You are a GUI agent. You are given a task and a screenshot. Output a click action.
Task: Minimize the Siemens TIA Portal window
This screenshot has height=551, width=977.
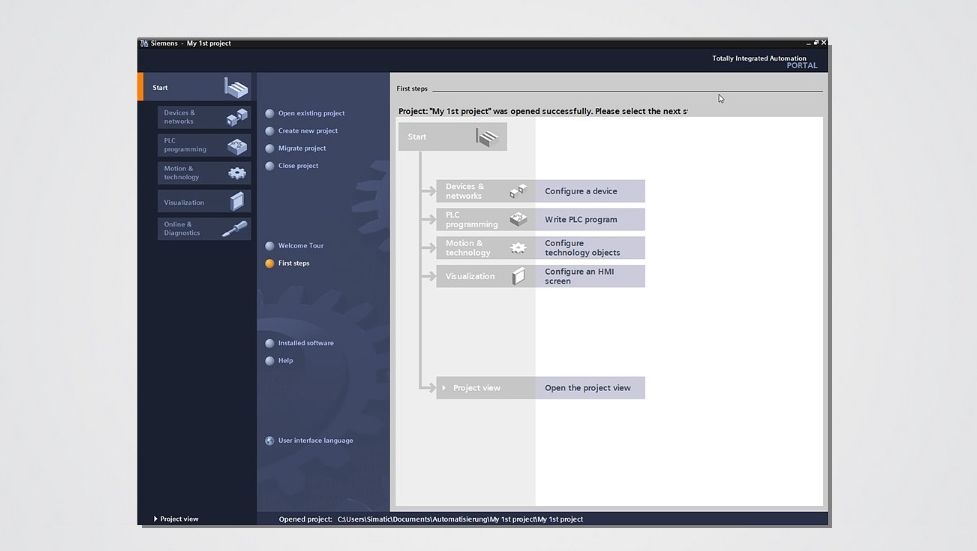click(808, 43)
